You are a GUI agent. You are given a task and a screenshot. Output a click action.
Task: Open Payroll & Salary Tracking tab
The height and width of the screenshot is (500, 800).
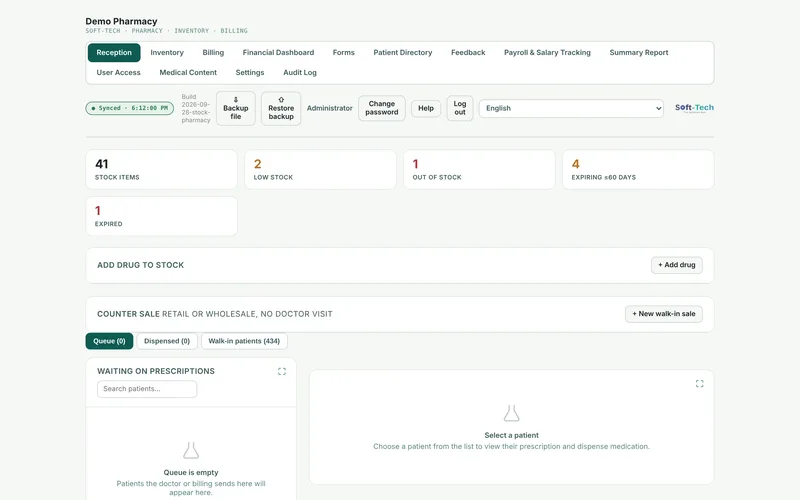[x=547, y=53]
